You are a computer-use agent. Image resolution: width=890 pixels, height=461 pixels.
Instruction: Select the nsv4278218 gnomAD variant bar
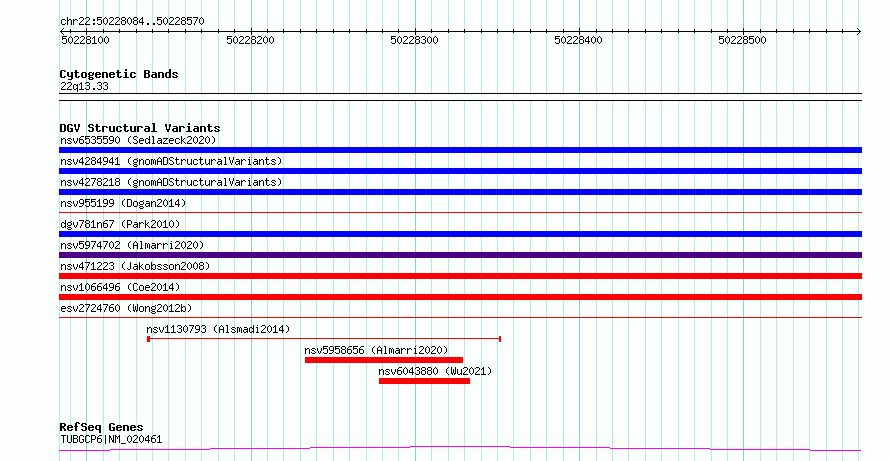pos(460,192)
